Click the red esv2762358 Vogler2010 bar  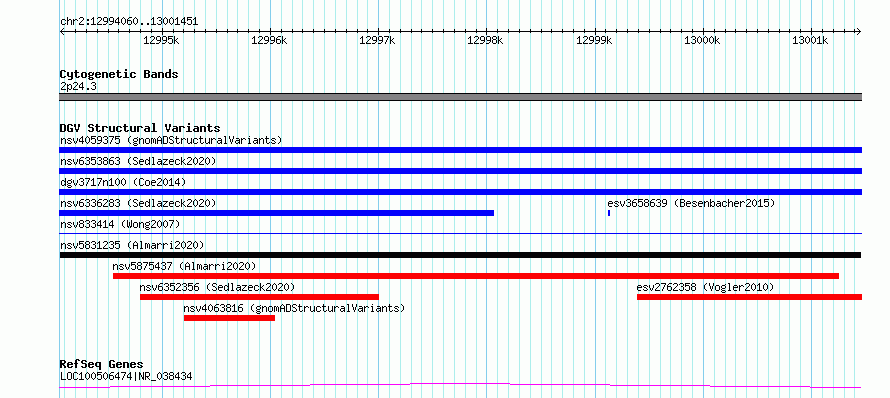click(x=749, y=297)
